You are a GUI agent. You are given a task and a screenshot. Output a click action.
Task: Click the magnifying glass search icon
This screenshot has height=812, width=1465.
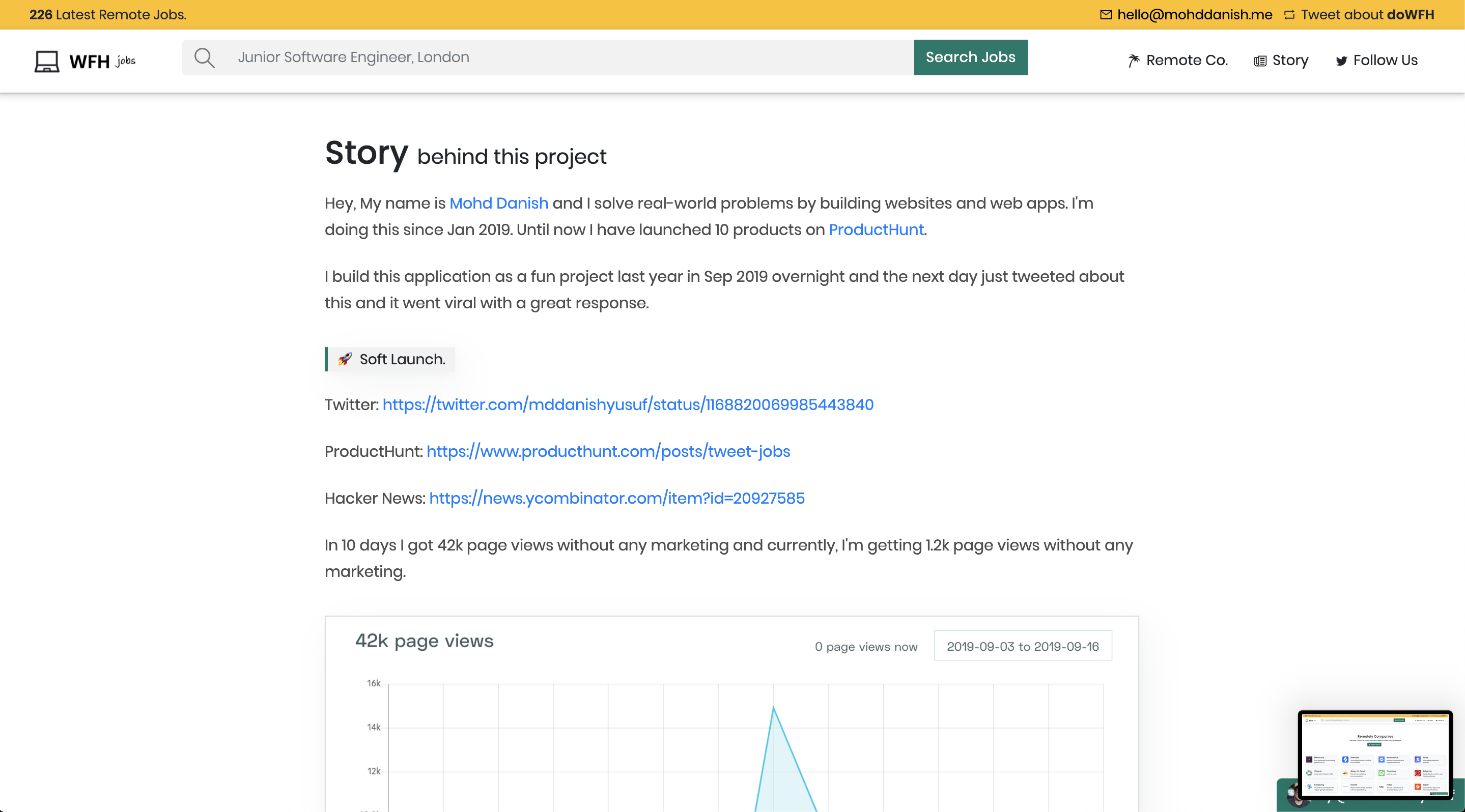(204, 57)
